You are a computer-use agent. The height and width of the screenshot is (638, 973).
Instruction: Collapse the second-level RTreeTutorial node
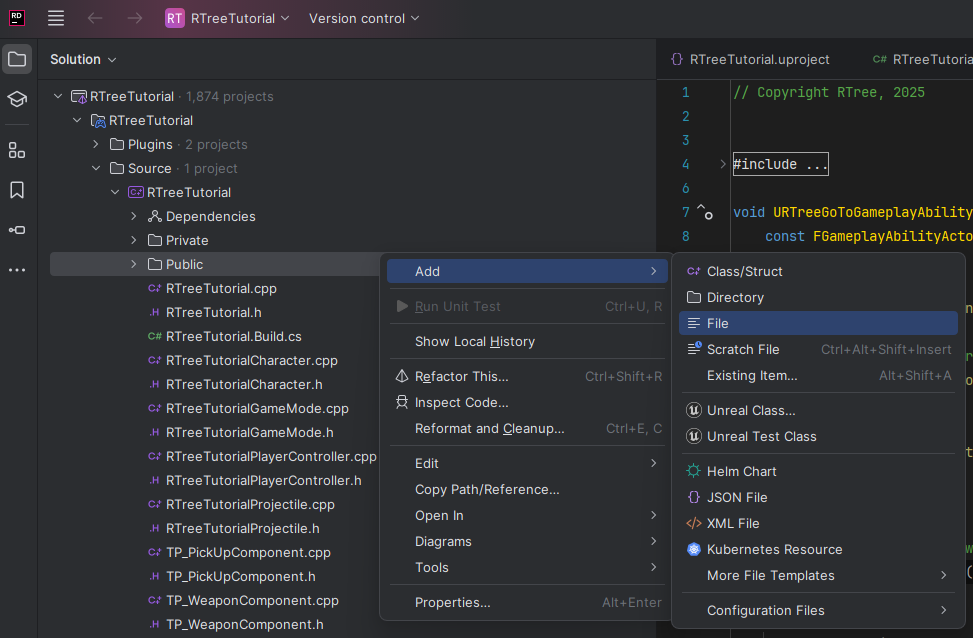(77, 120)
